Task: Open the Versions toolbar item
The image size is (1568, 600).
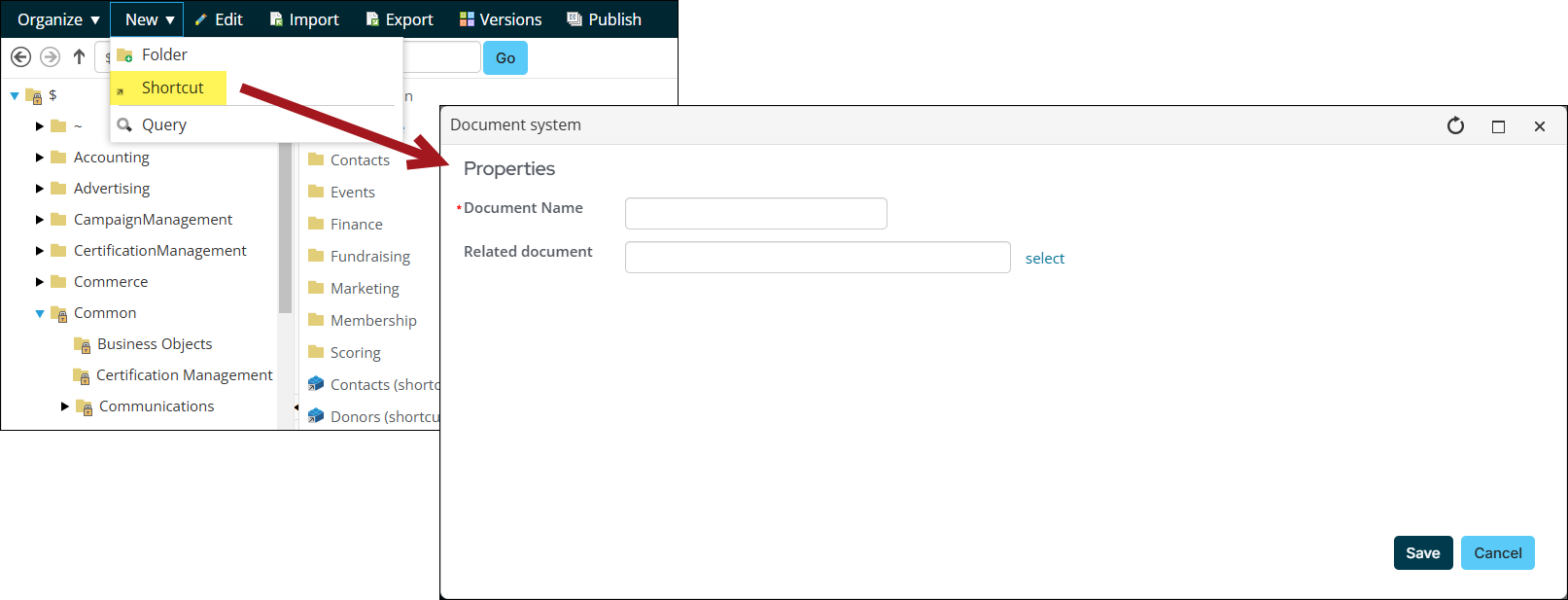Action: pyautogui.click(x=501, y=19)
